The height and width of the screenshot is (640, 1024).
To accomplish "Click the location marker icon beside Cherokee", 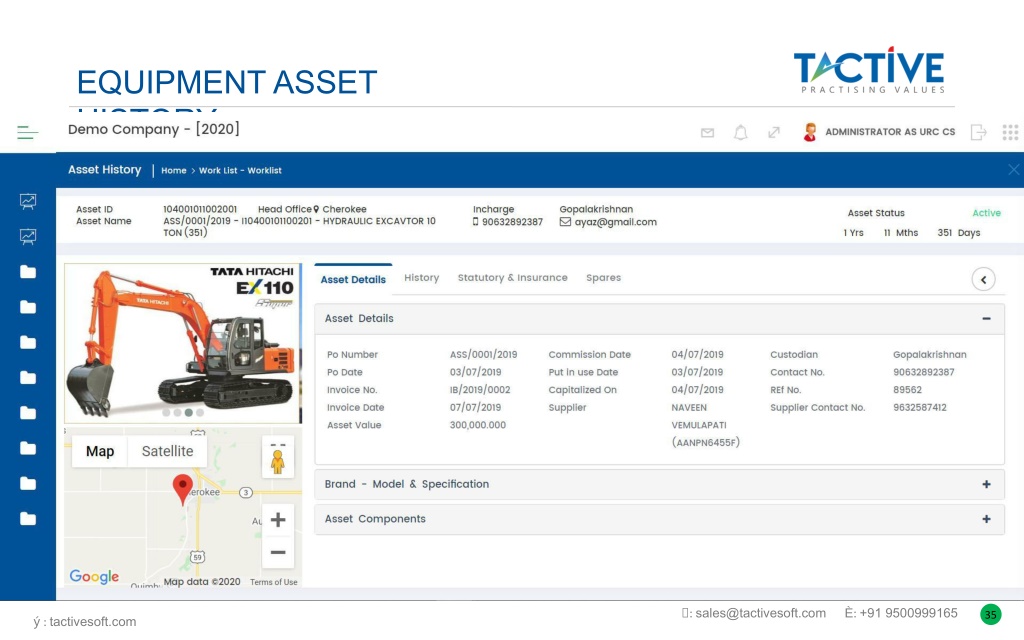I will 316,210.
